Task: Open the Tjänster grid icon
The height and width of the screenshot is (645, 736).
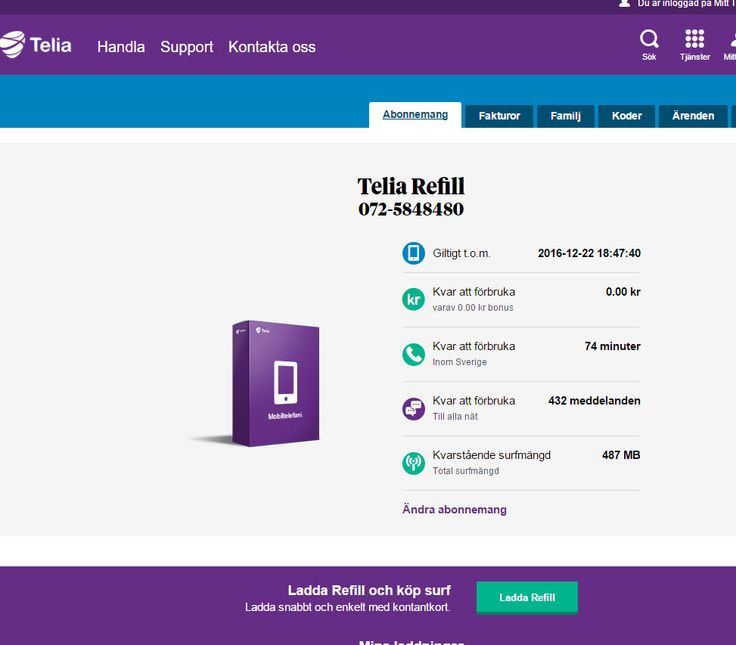Action: click(x=695, y=45)
